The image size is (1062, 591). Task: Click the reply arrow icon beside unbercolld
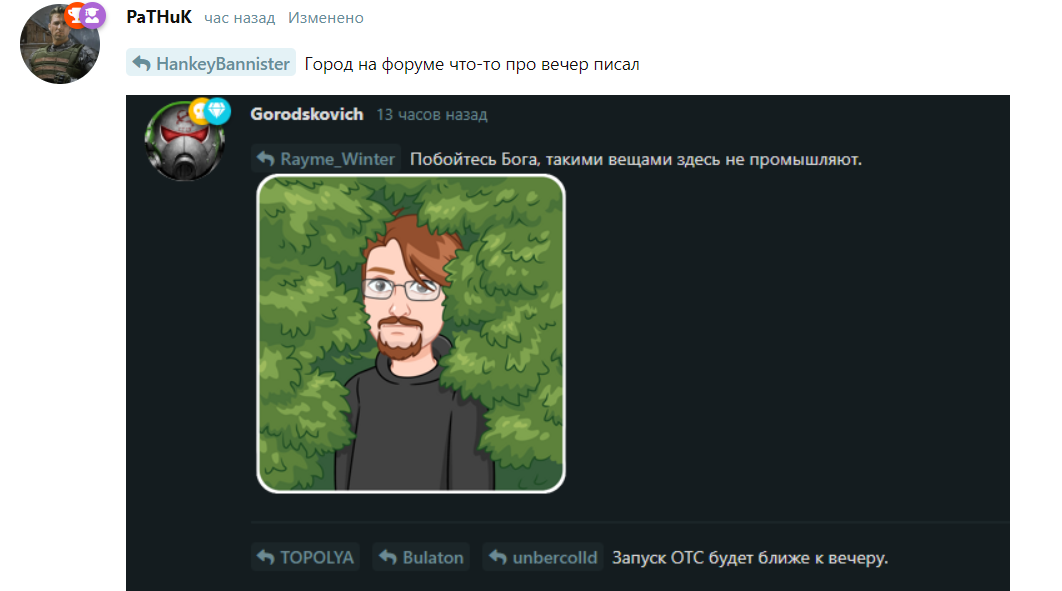[498, 557]
